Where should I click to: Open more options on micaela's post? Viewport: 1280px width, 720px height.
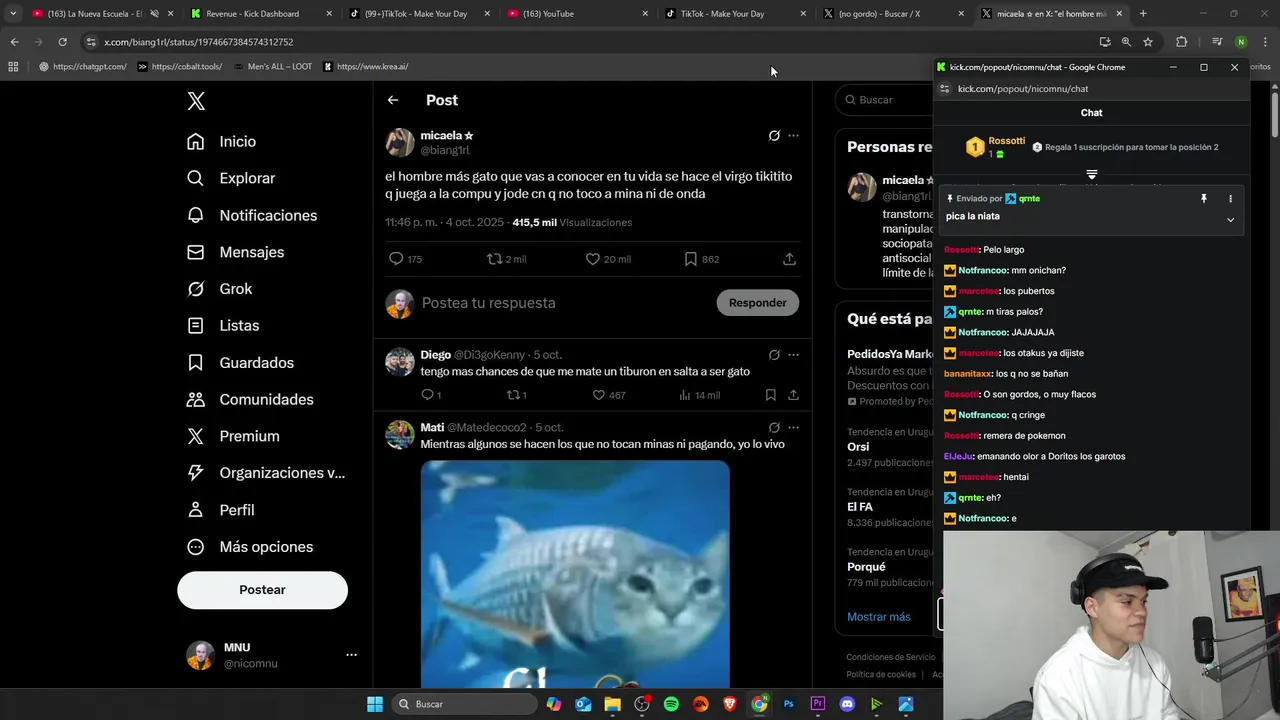793,136
